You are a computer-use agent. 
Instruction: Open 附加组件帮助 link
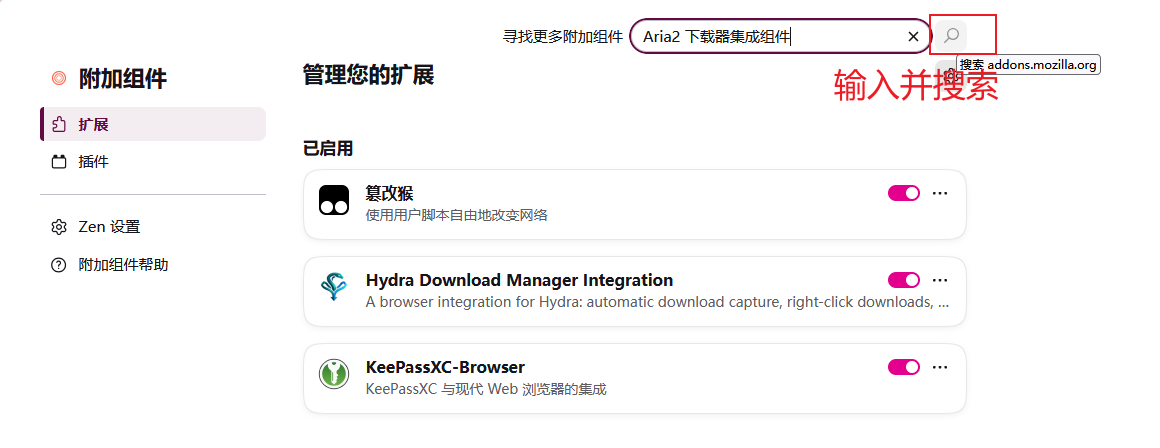click(153, 265)
